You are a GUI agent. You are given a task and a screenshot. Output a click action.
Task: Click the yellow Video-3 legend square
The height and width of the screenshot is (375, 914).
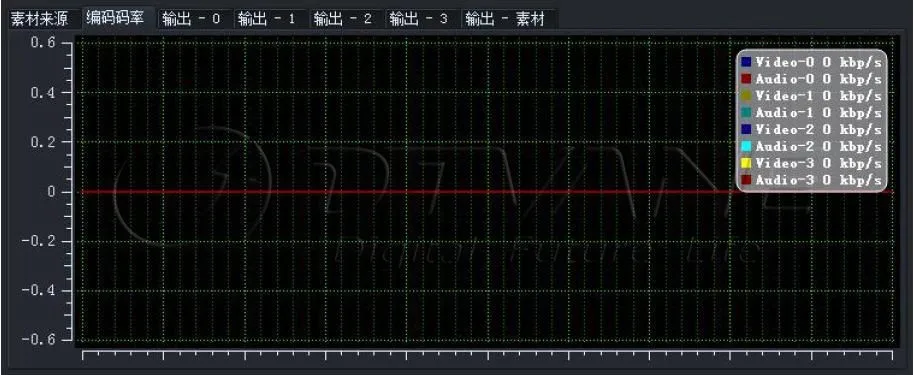[x=746, y=163]
